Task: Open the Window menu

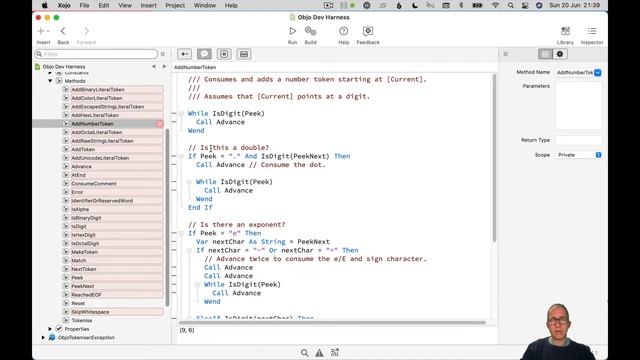Action: (204, 5)
